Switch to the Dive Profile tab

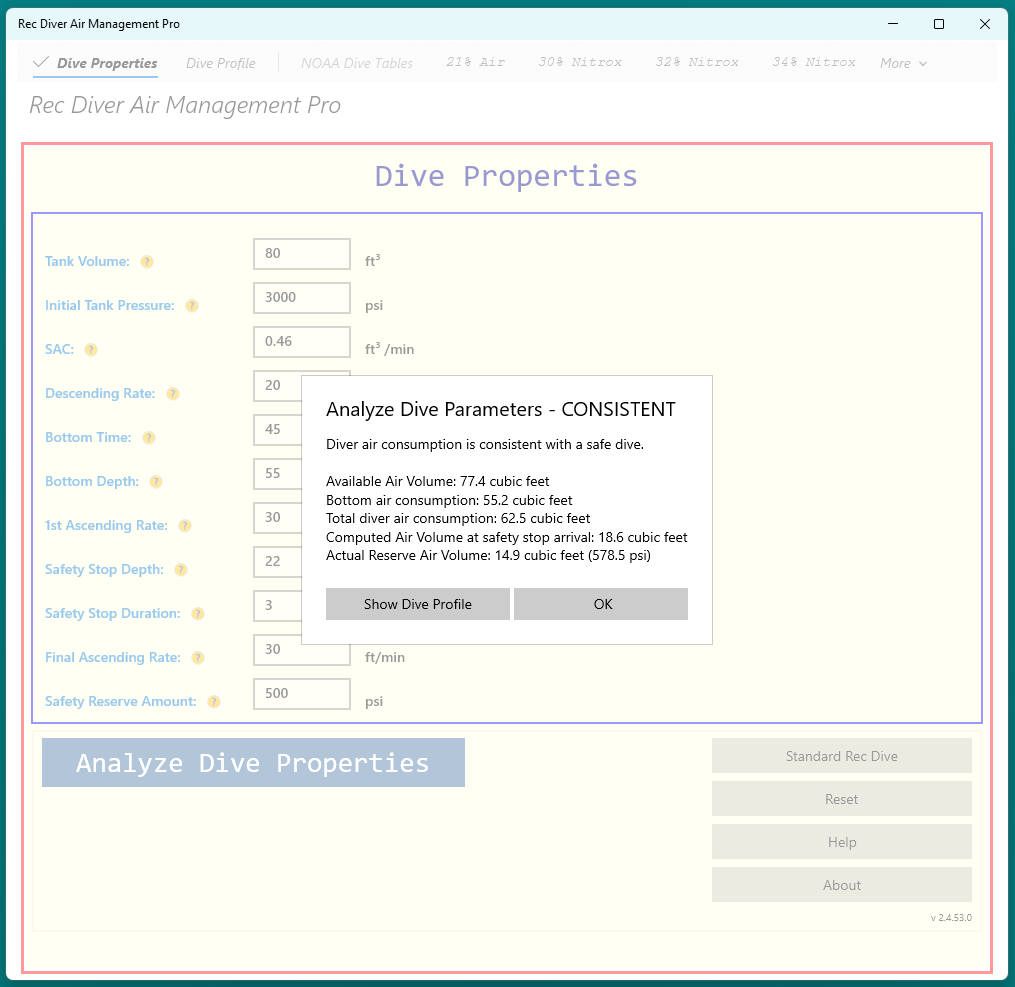(221, 63)
